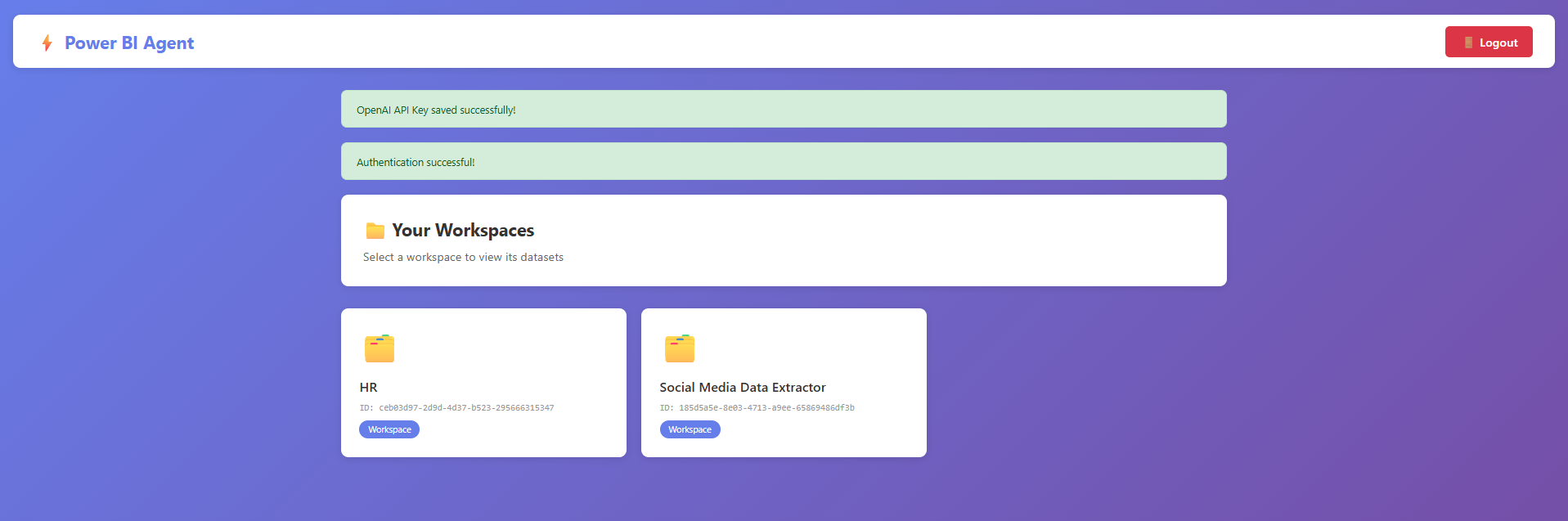Click the lightning bolt logo icon
The image size is (1568, 521).
pos(47,43)
